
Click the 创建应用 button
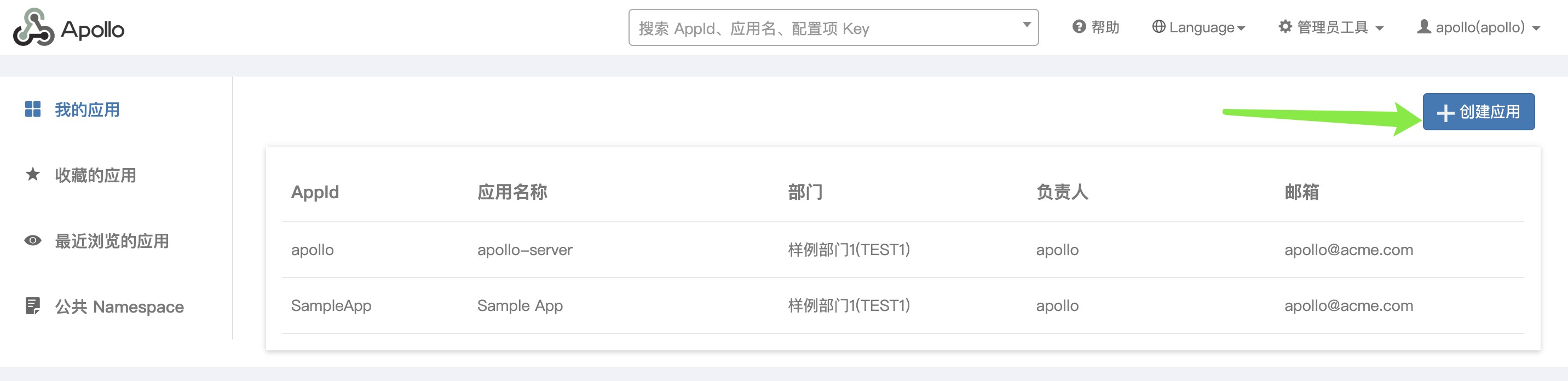point(1479,111)
